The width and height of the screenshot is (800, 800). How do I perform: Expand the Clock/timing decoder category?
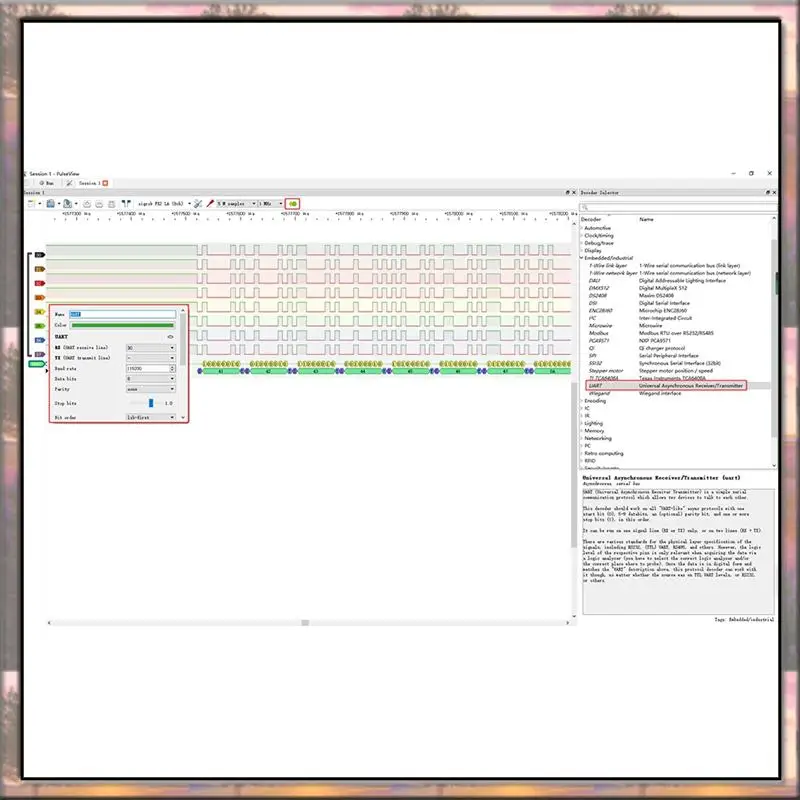click(582, 236)
